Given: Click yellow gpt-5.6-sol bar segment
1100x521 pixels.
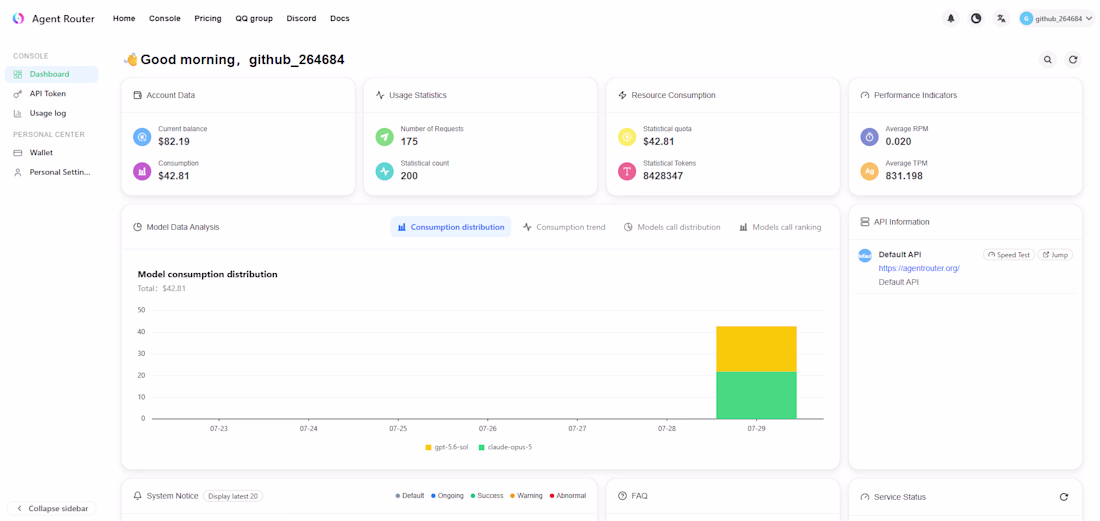Looking at the screenshot, I should pyautogui.click(x=756, y=349).
